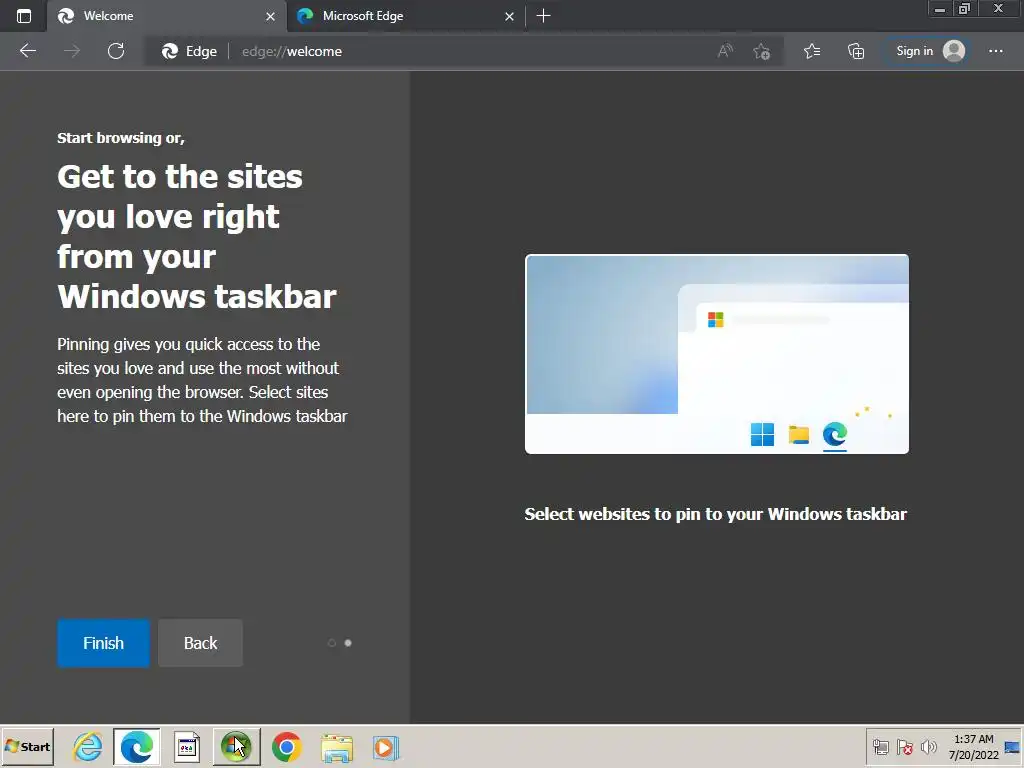Launch Internet Explorer from taskbar
This screenshot has width=1024, height=768.
pyautogui.click(x=88, y=746)
